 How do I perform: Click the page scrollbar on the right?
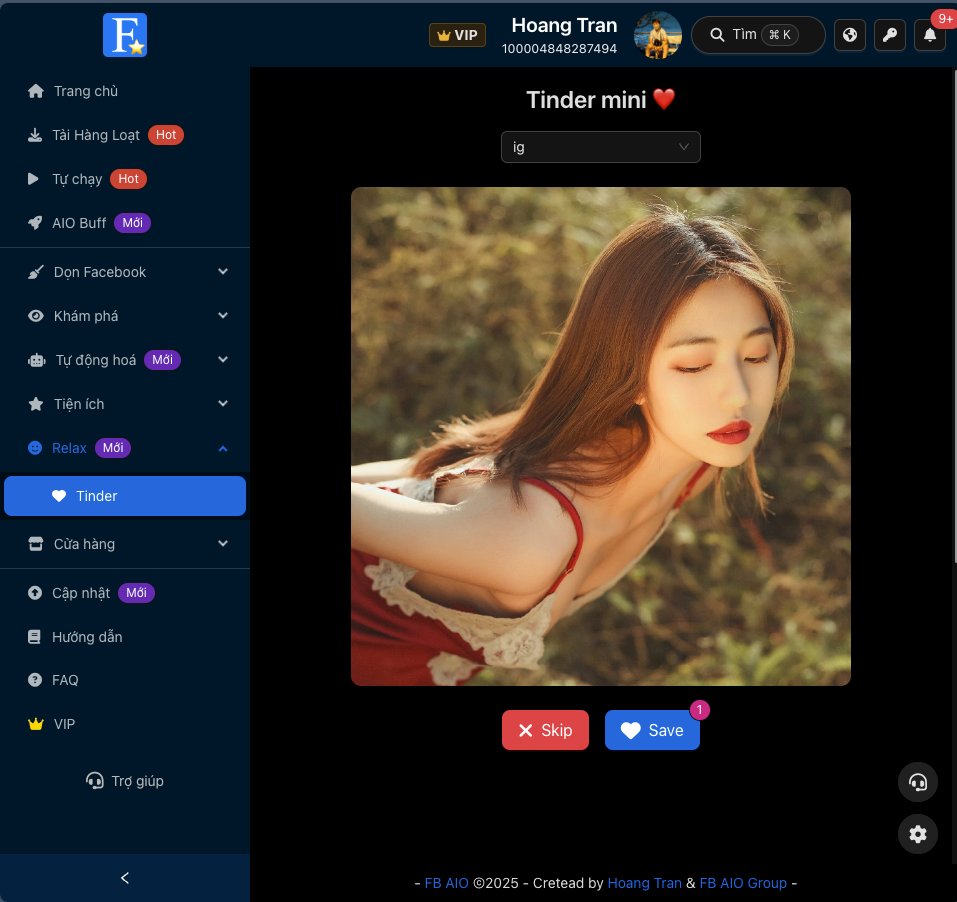click(954, 316)
